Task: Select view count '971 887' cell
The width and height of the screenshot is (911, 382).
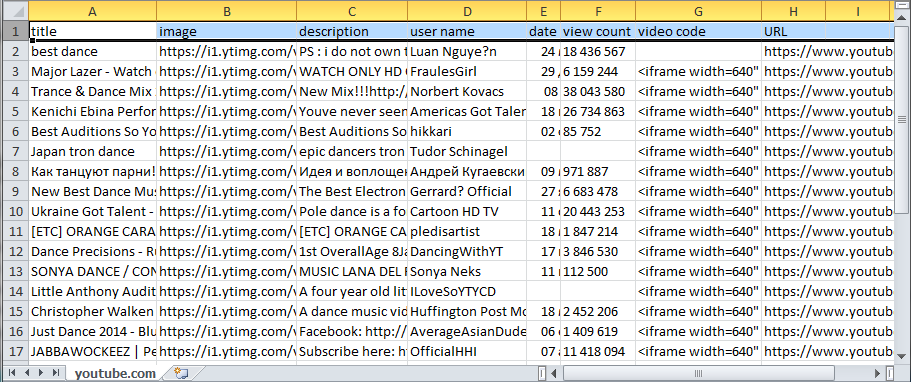Action: pos(598,172)
